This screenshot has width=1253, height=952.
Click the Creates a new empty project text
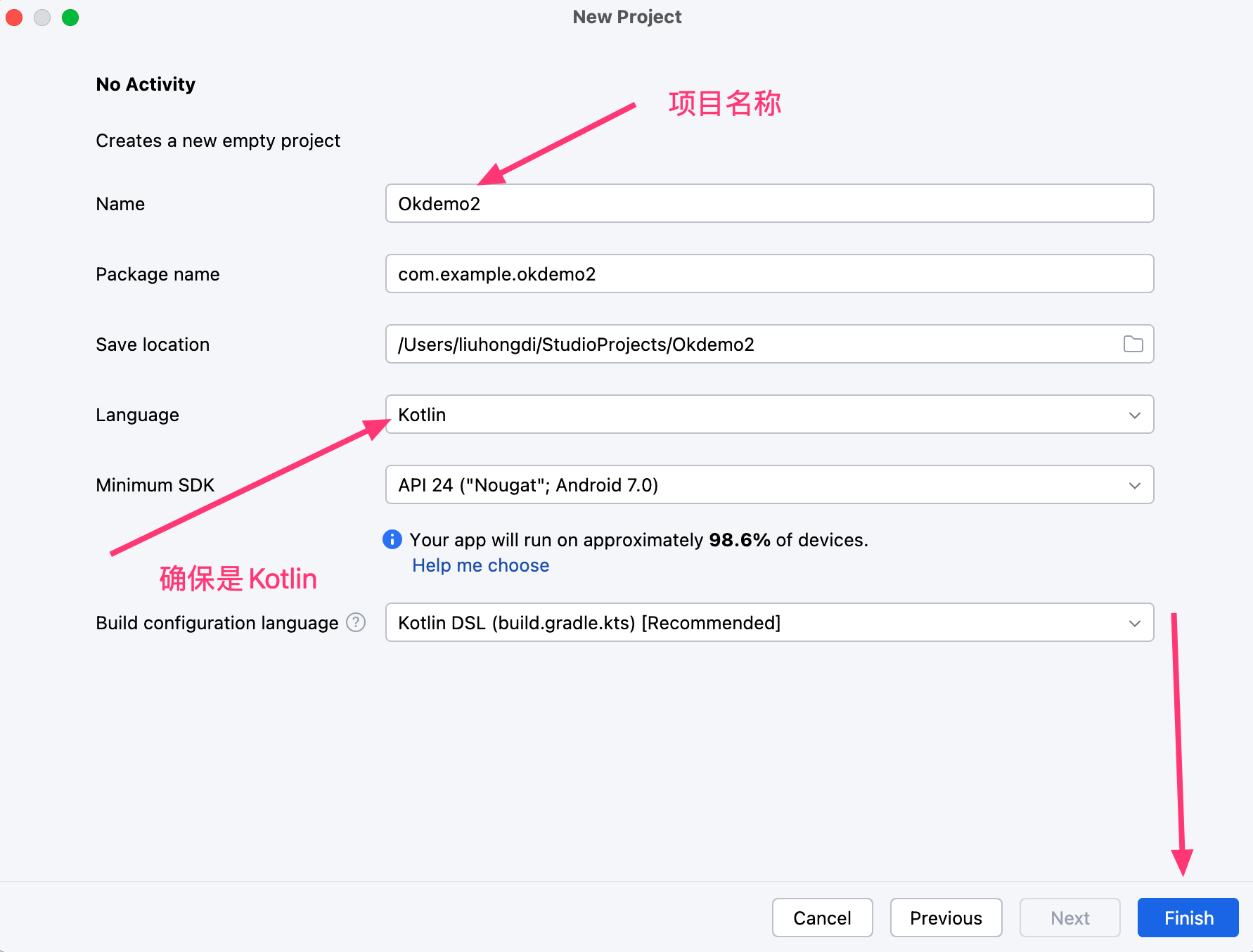tap(218, 141)
